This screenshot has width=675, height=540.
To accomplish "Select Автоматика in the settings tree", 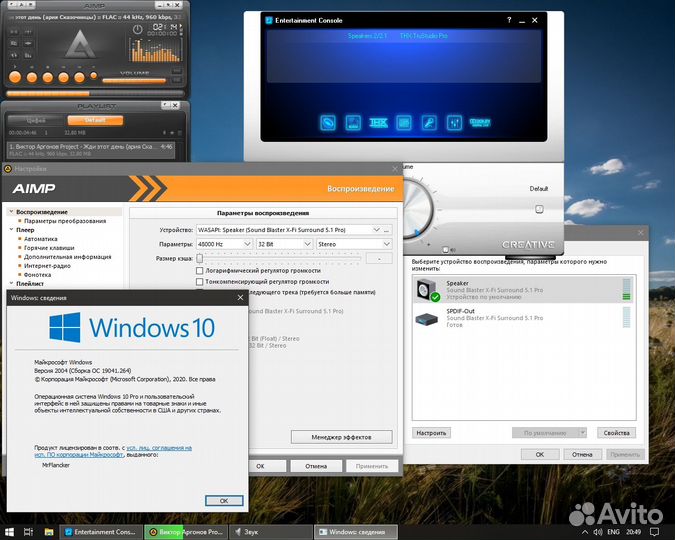I will (40, 239).
